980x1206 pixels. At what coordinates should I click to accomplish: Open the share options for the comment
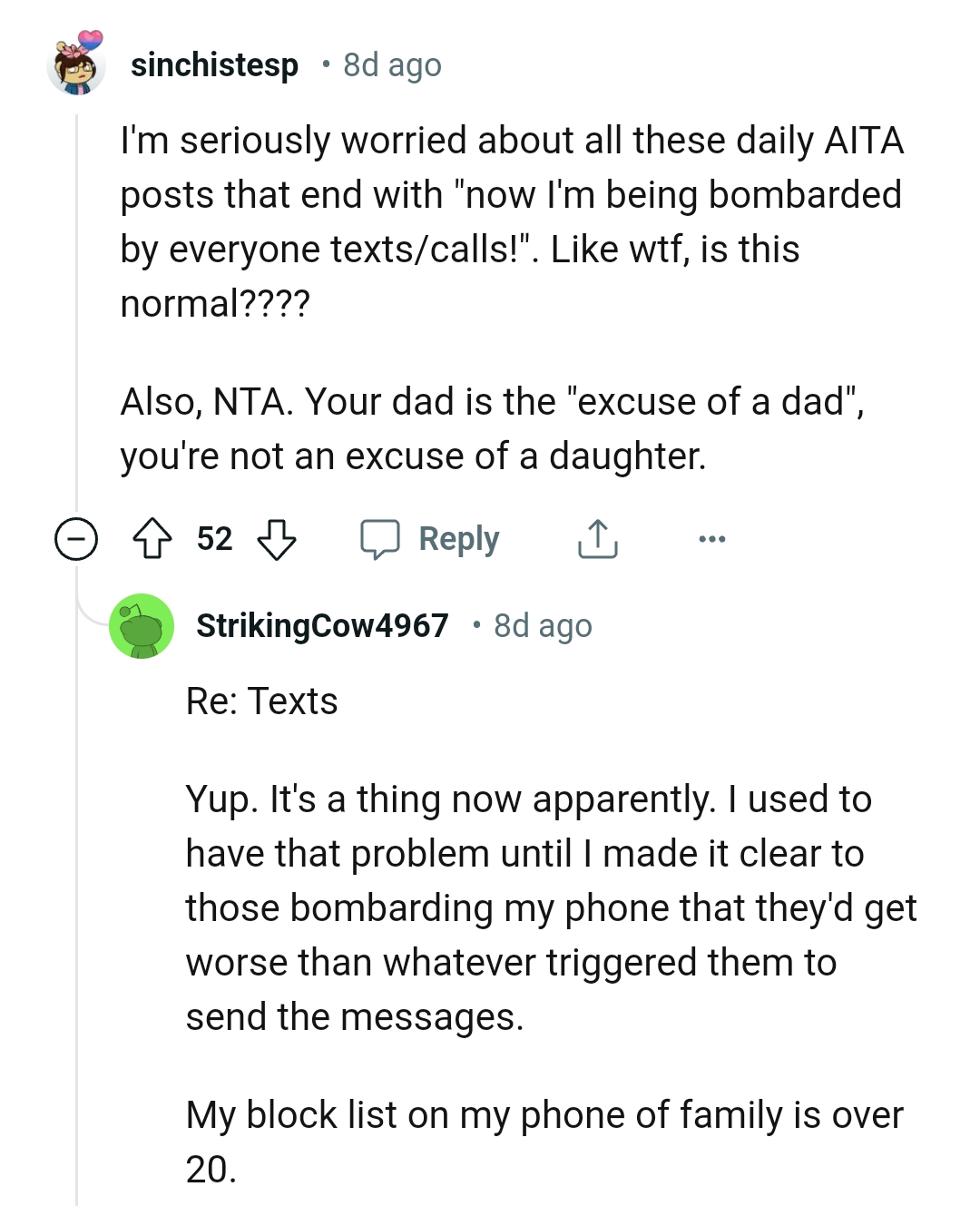coord(596,538)
